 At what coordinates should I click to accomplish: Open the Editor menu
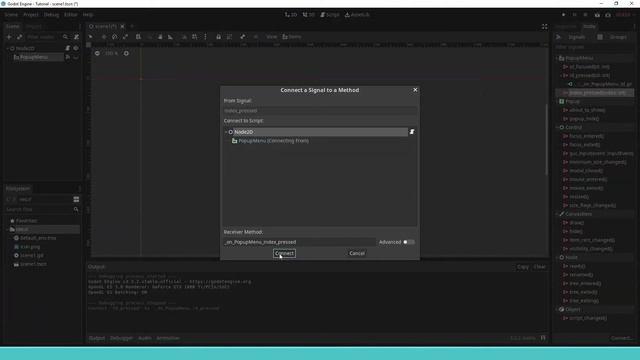pyautogui.click(x=70, y=15)
